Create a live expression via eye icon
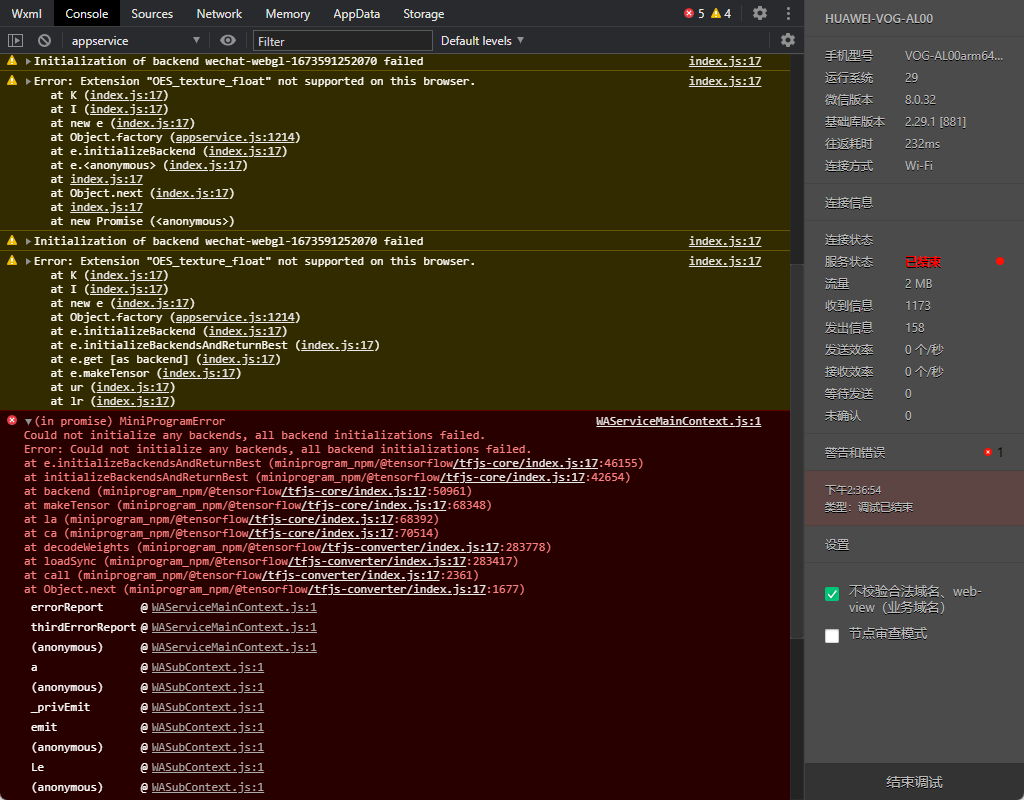The width and height of the screenshot is (1024, 800). click(x=228, y=40)
